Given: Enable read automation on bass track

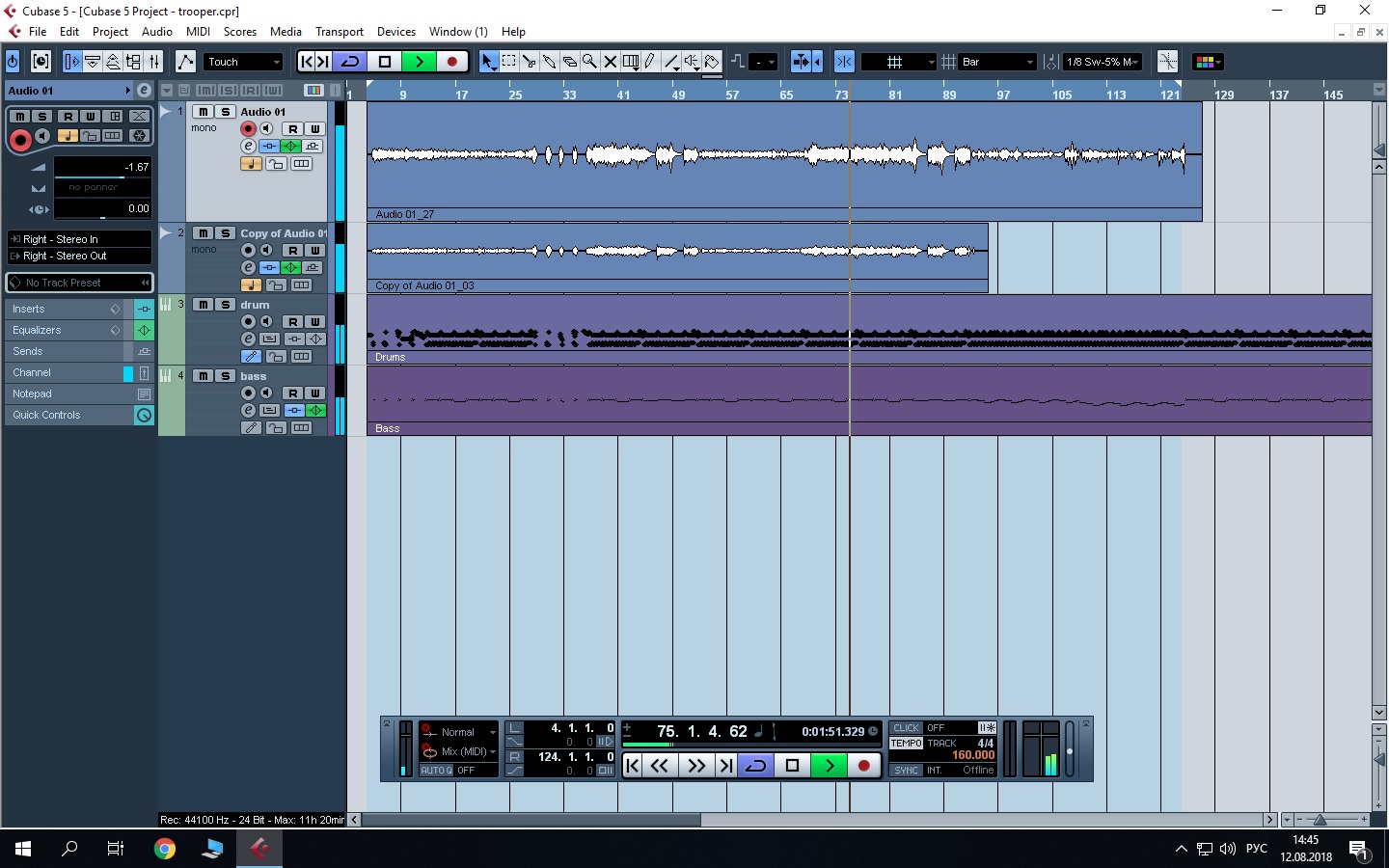Looking at the screenshot, I should 292,393.
